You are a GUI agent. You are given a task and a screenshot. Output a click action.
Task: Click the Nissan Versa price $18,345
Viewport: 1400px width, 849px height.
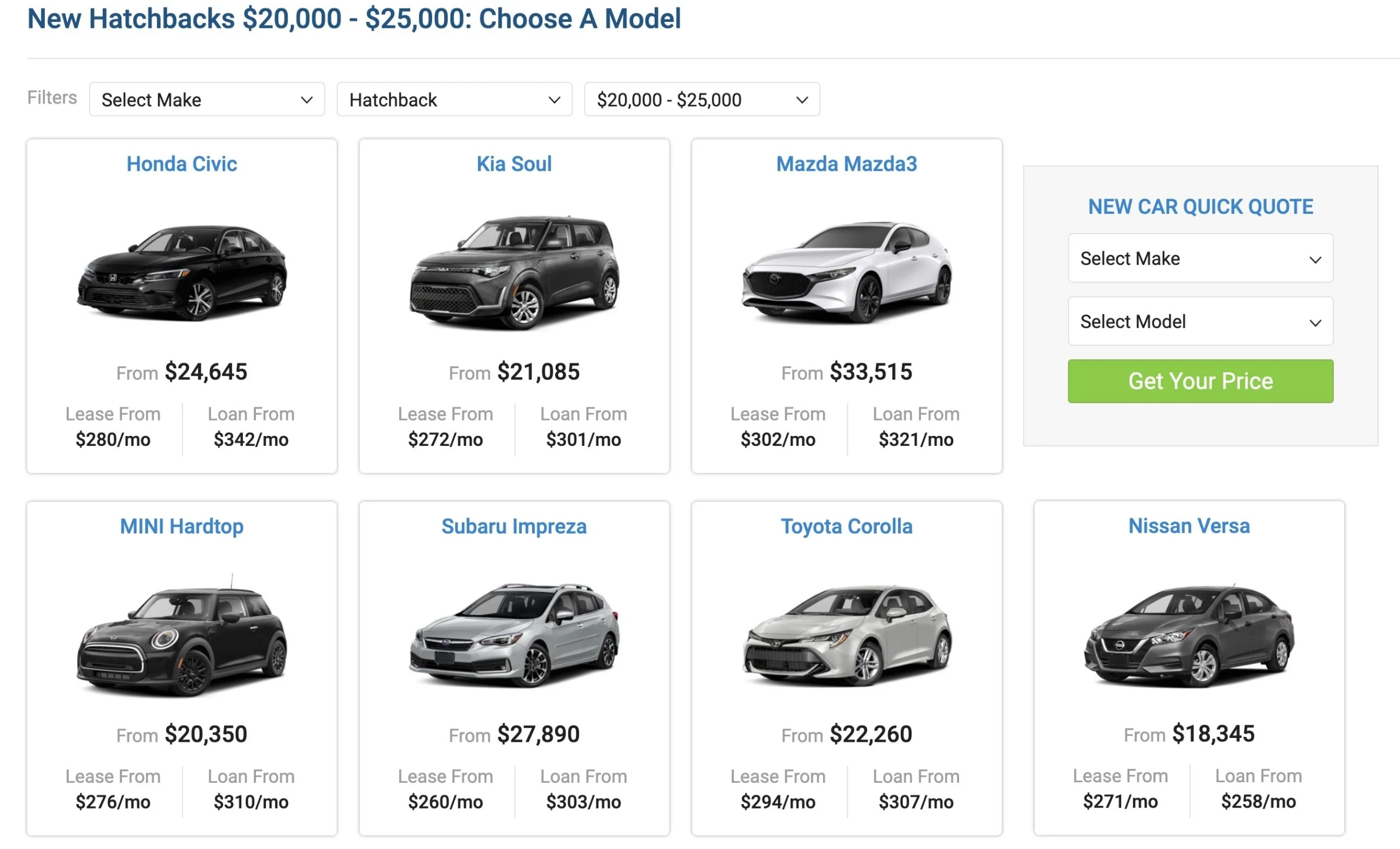pyautogui.click(x=1214, y=734)
